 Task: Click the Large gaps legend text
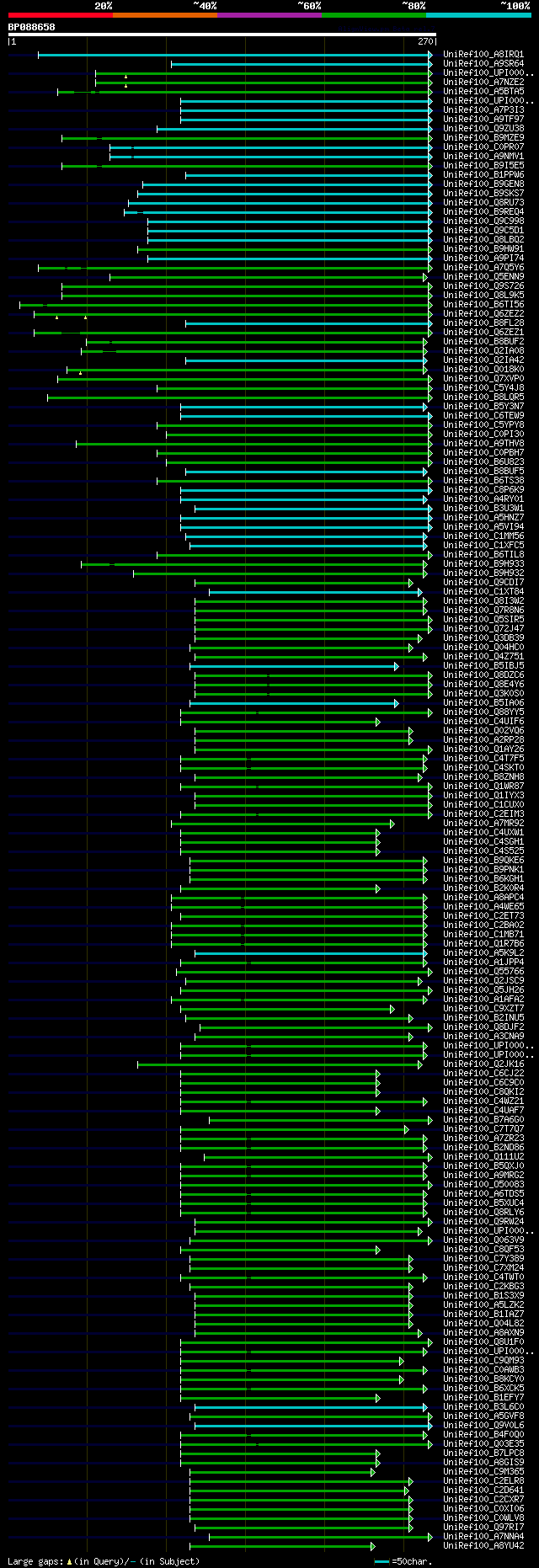103,1561
